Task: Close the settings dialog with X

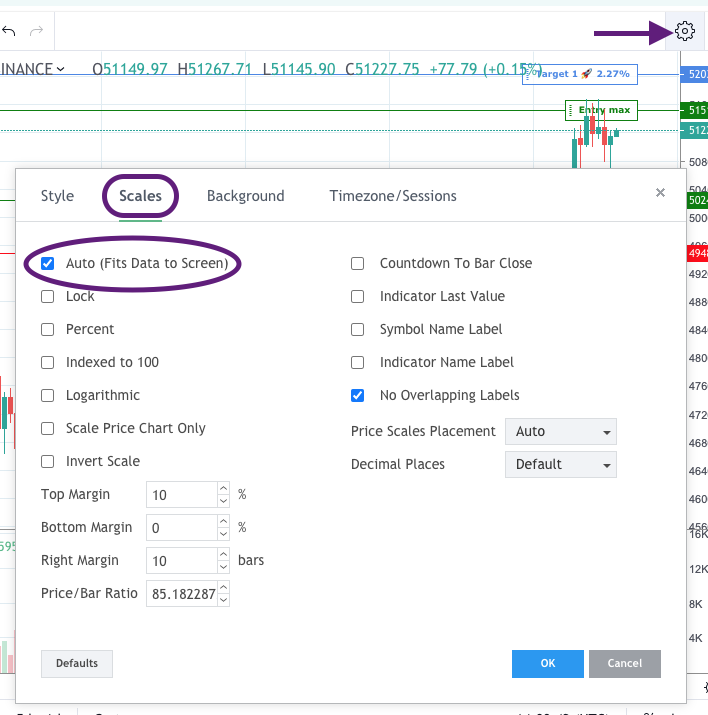Action: click(x=660, y=192)
